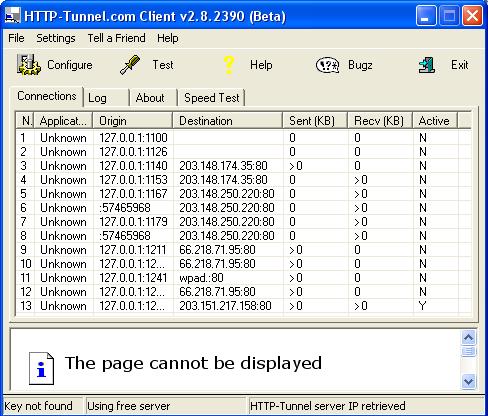
Task: Click the app icon in title bar
Action: (x=13, y=16)
